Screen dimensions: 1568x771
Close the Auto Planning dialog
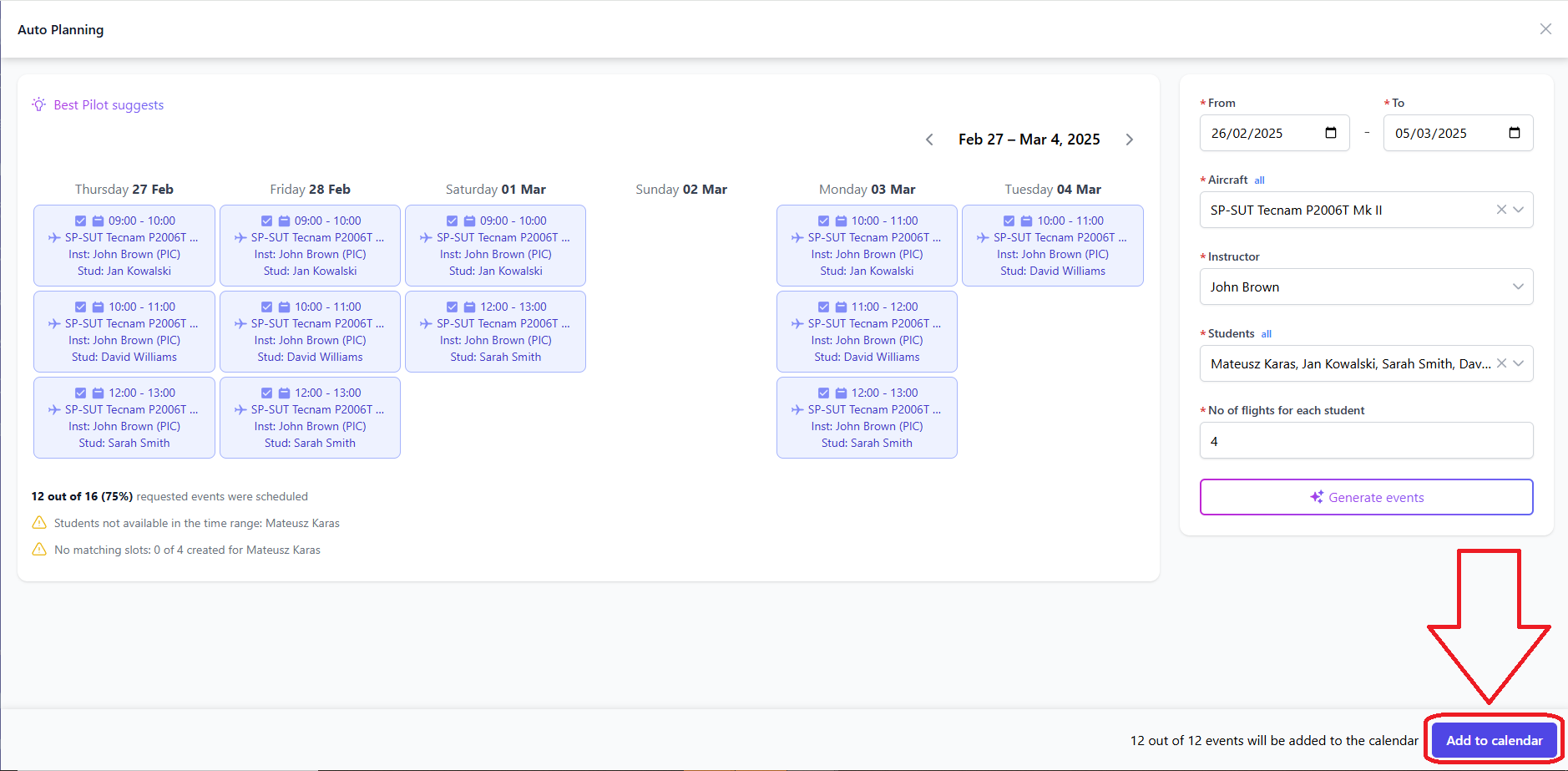[1545, 29]
